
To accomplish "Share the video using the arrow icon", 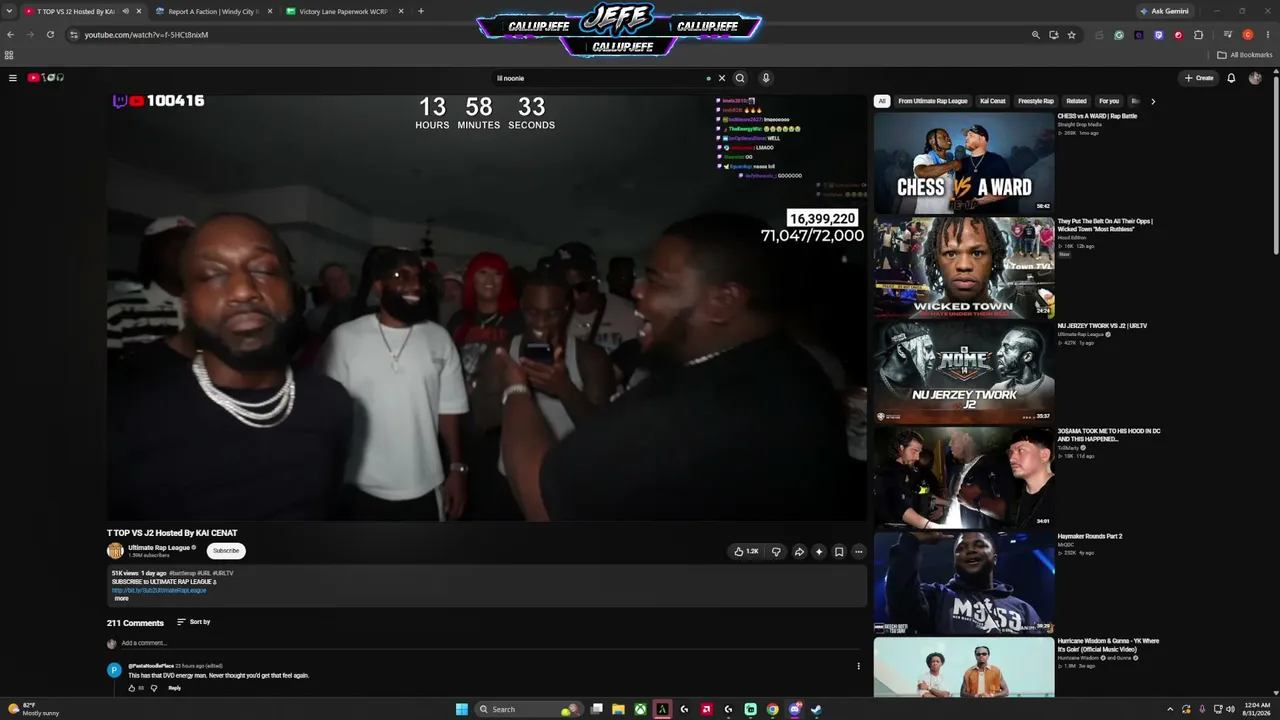I will pyautogui.click(x=799, y=551).
